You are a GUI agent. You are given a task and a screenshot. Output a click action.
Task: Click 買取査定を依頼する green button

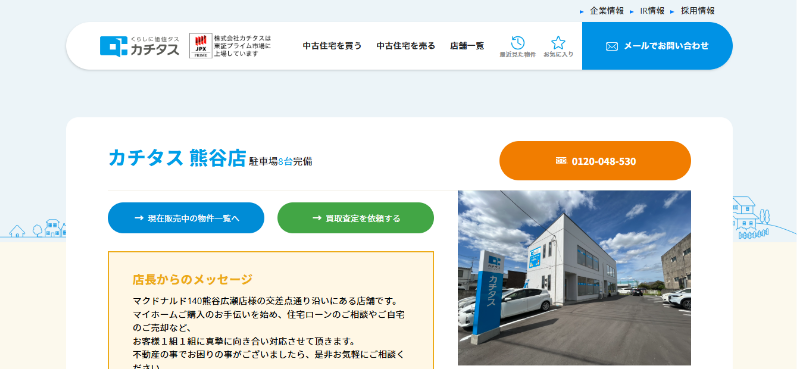coord(356,218)
